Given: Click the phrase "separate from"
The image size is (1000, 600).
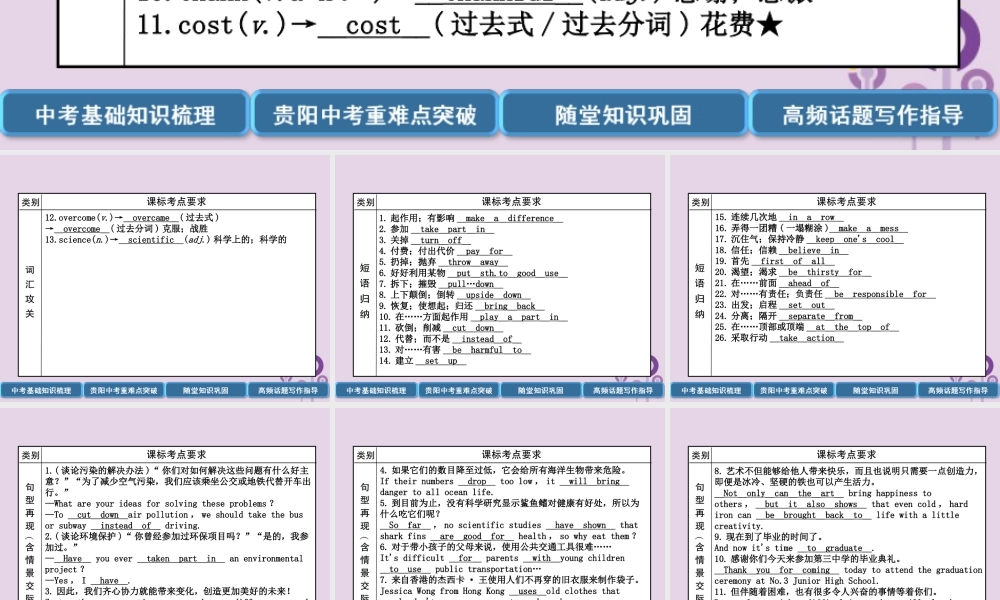Looking at the screenshot, I should (820, 316).
